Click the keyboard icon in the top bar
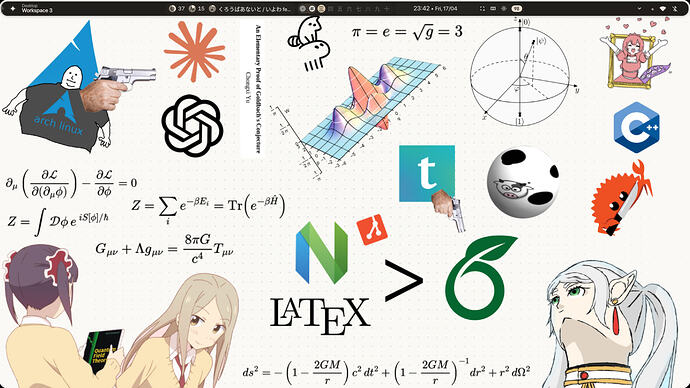690x388 pixels. [493, 8]
